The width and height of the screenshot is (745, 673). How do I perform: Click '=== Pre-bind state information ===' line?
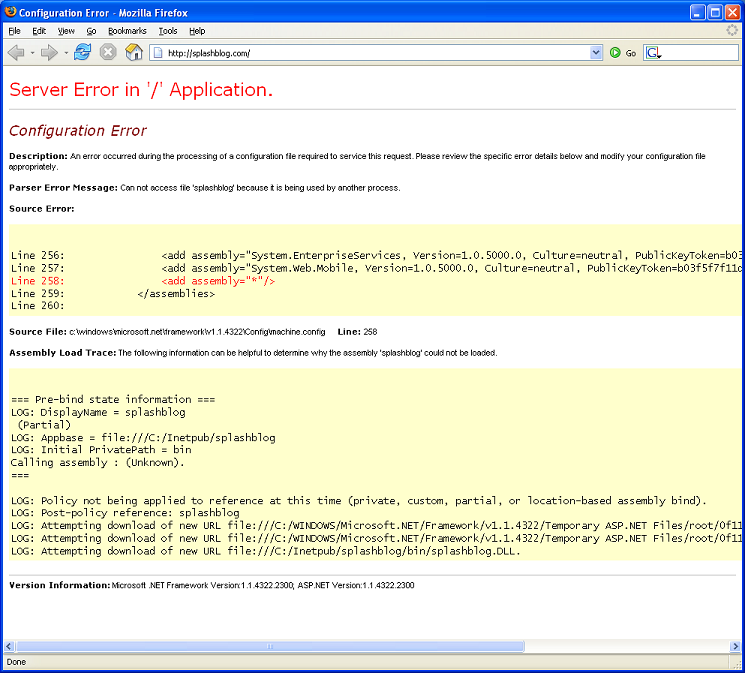[113, 400]
